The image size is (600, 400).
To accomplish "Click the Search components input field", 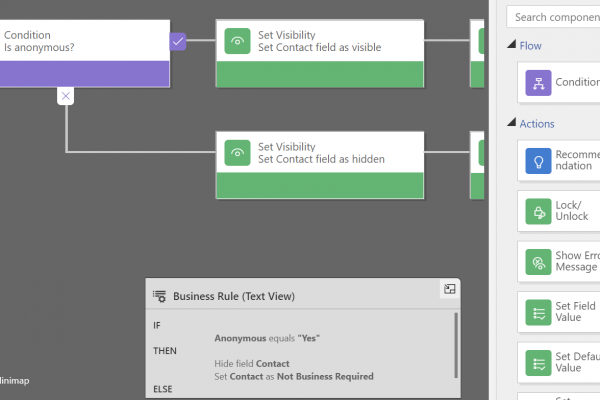I will pos(553,17).
